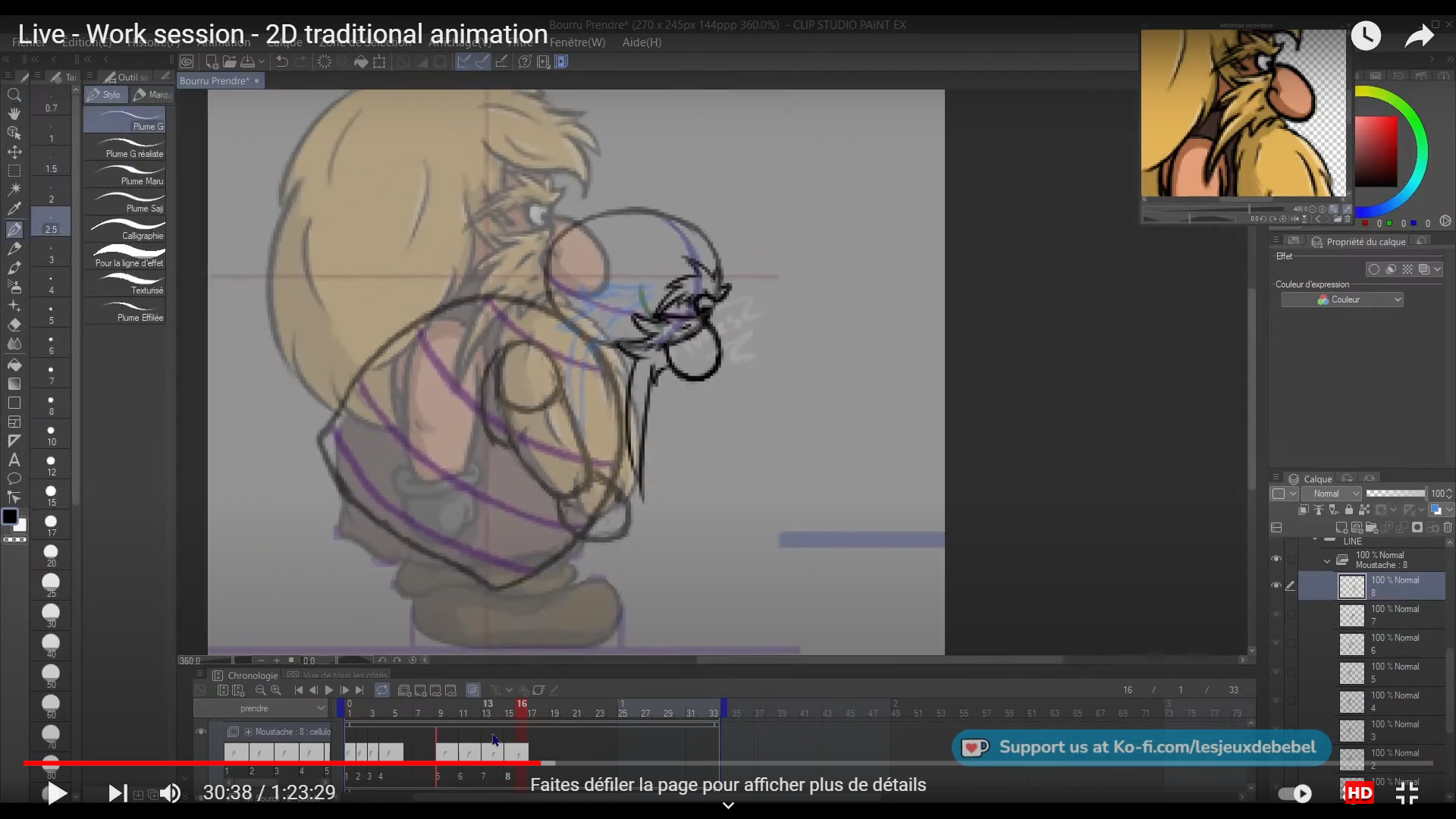Select the Auto select wand tool

[x=14, y=190]
